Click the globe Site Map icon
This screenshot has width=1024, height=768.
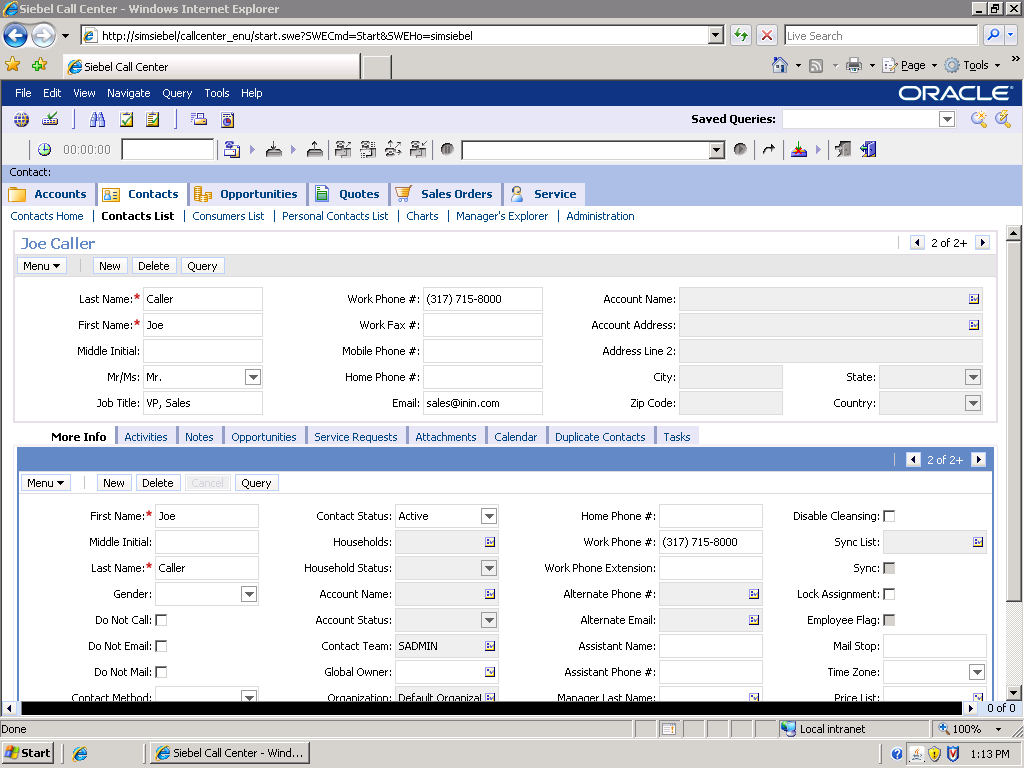coord(21,120)
